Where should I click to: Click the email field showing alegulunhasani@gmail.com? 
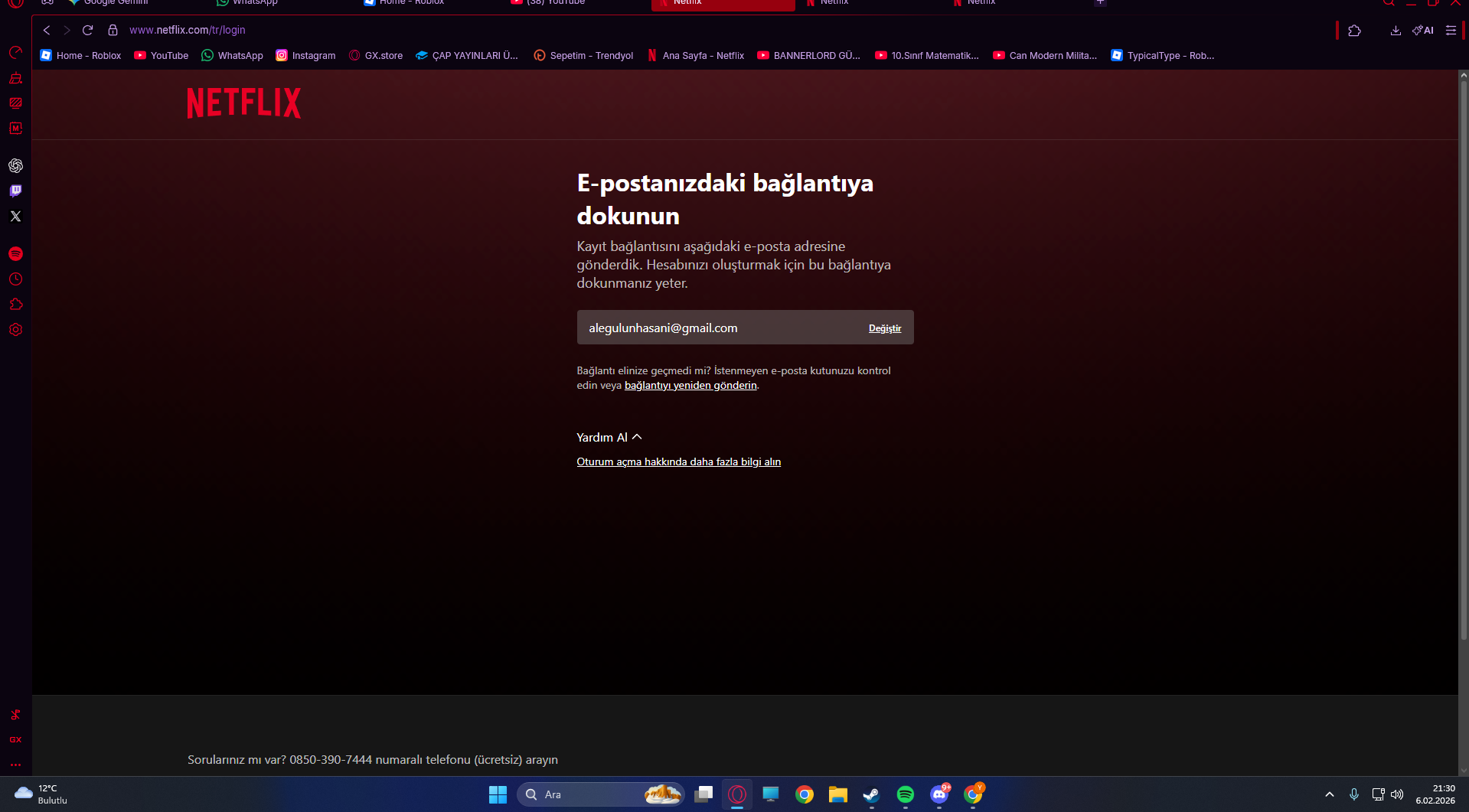click(745, 328)
